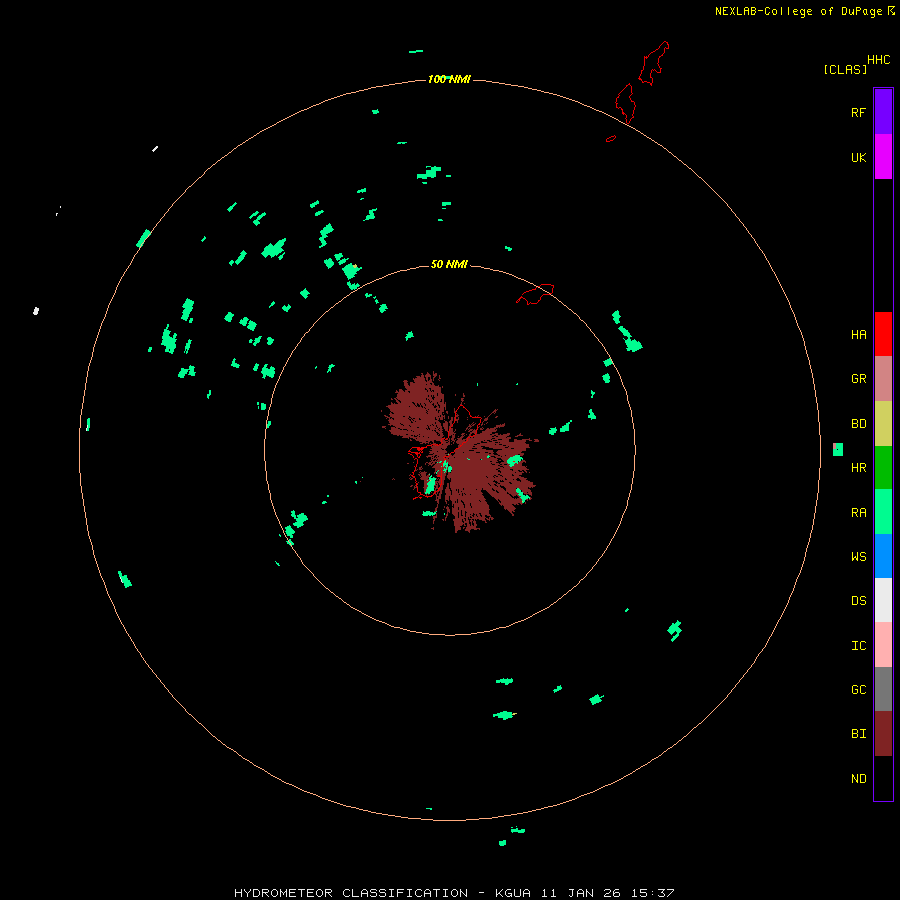
Task: Select the BD yellow legend swatch
Action: [883, 424]
